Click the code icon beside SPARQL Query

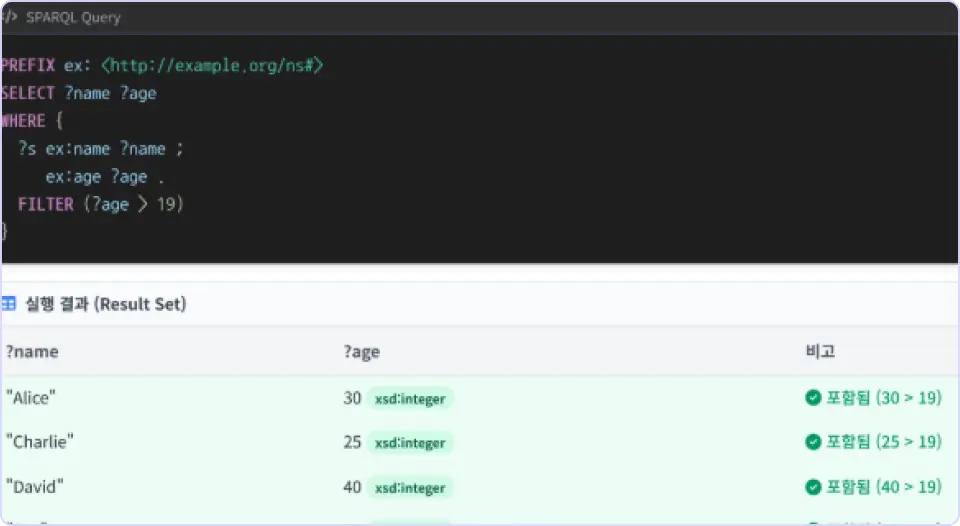point(9,17)
